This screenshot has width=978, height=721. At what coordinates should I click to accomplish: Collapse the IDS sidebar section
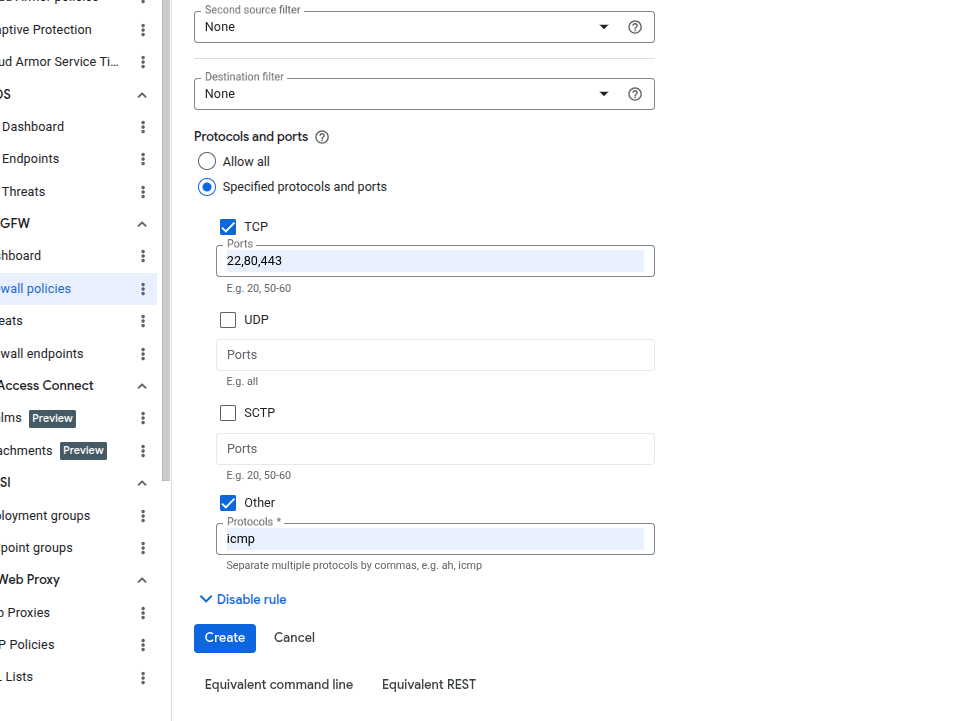[x=142, y=95]
